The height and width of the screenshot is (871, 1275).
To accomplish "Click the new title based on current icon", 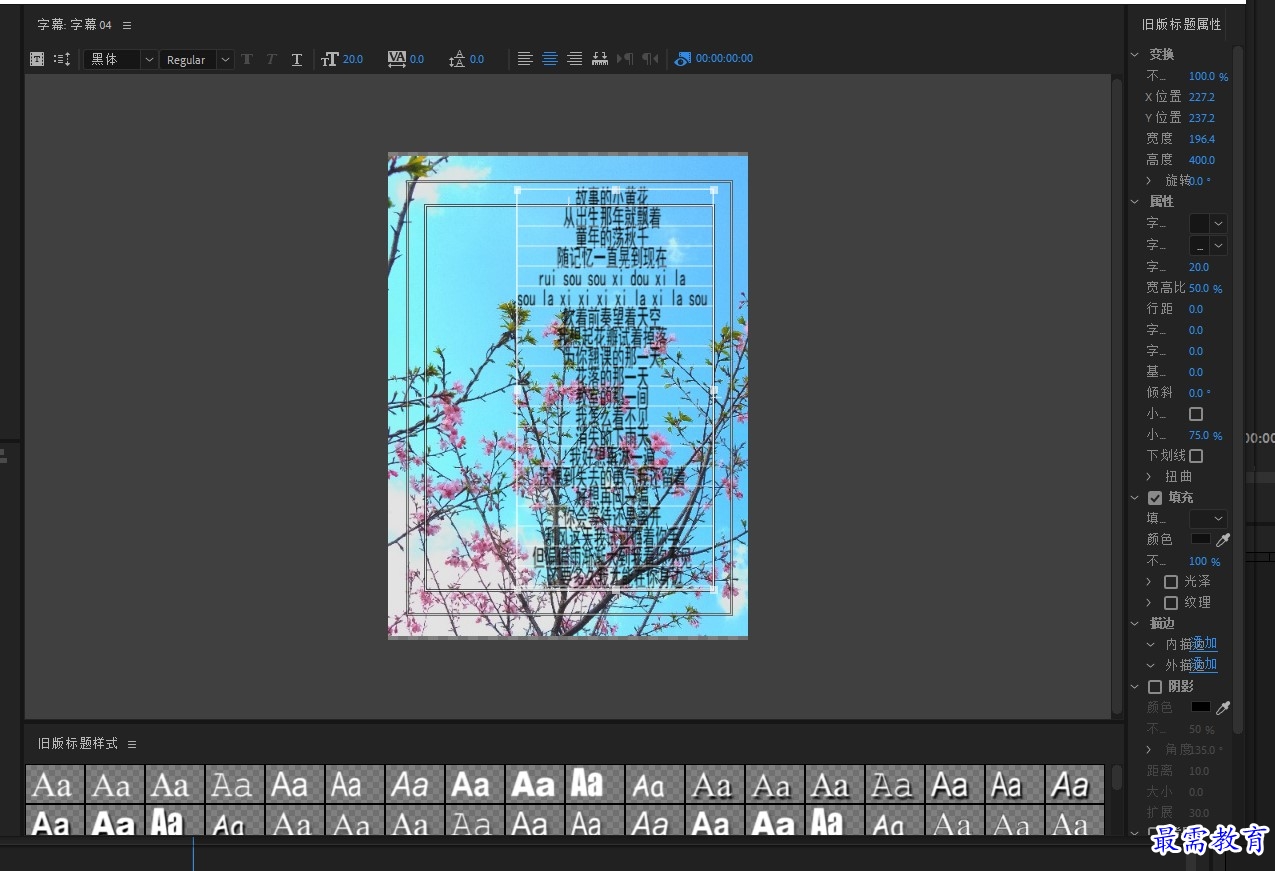I will [37, 59].
